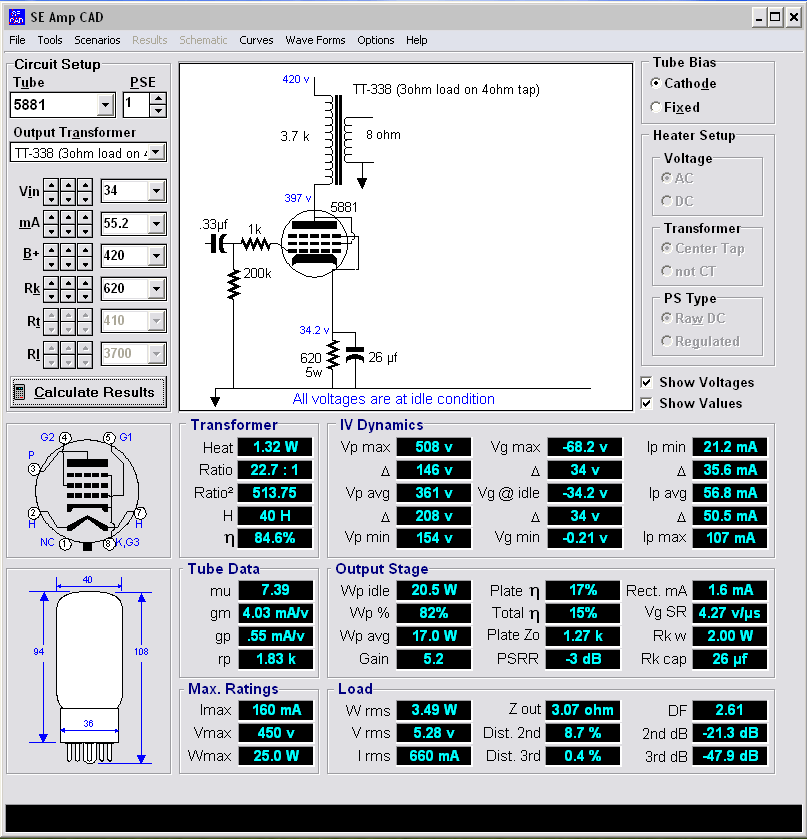Open the File menu

coord(17,40)
